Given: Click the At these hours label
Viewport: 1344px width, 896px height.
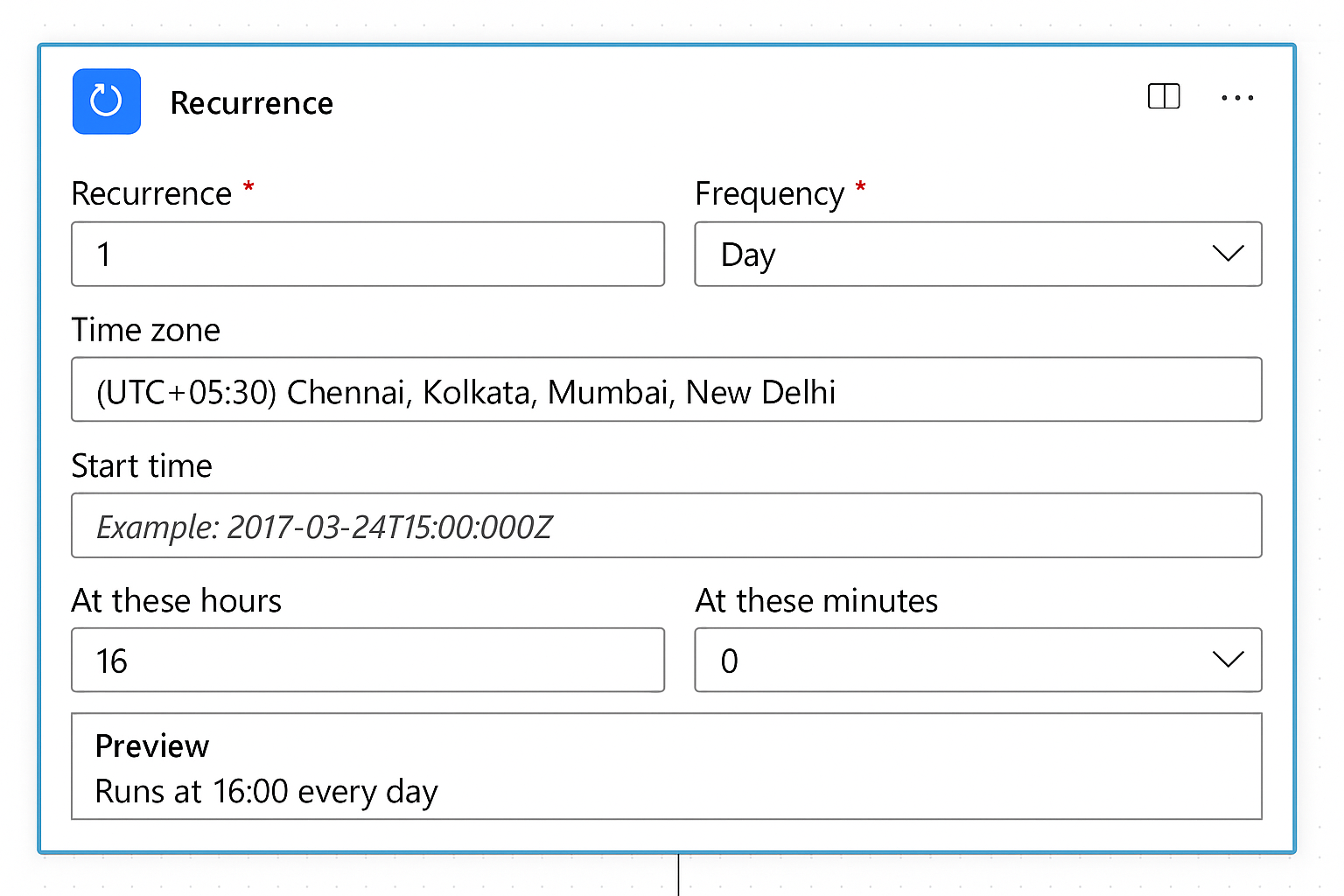Looking at the screenshot, I should click(177, 601).
